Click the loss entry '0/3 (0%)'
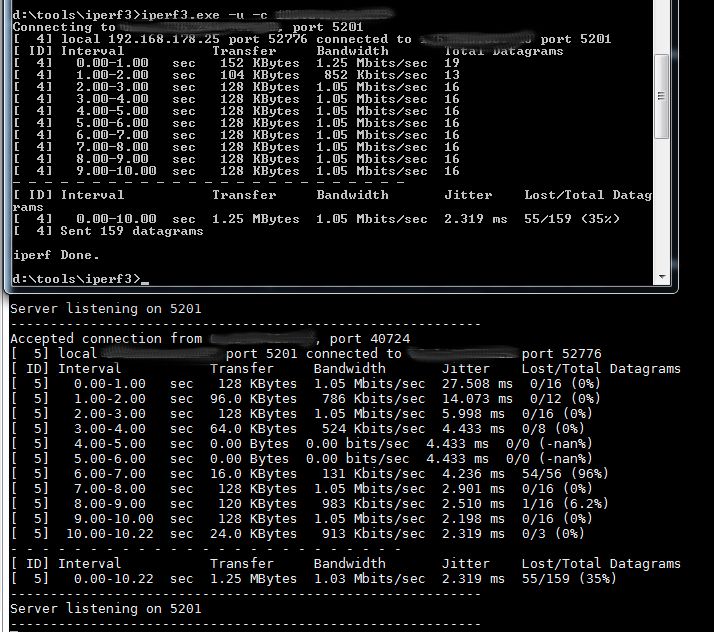This screenshot has height=632, width=714. [x=553, y=534]
